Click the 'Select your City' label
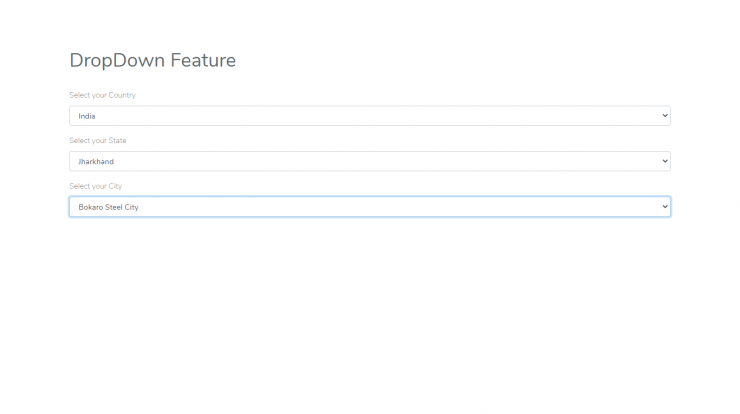The width and height of the screenshot is (740, 414). click(x=95, y=186)
